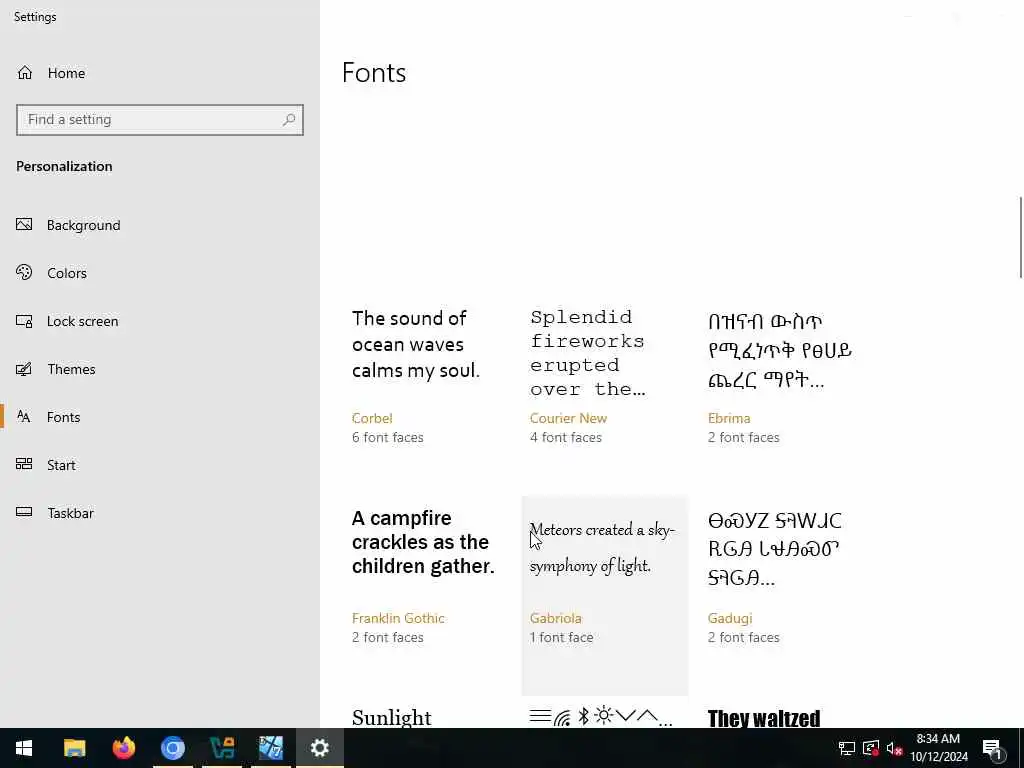Viewport: 1024px width, 768px height.
Task: Open the clock and date flyout
Action: click(938, 748)
